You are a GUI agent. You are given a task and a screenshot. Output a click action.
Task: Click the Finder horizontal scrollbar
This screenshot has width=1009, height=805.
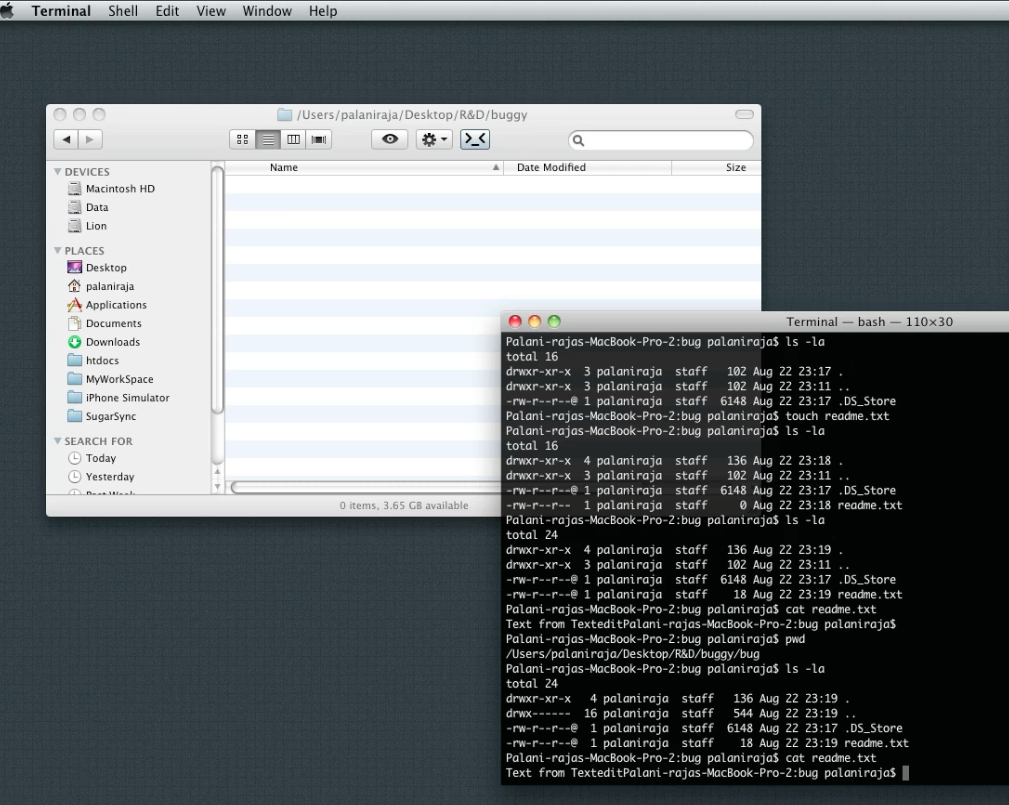(x=366, y=487)
